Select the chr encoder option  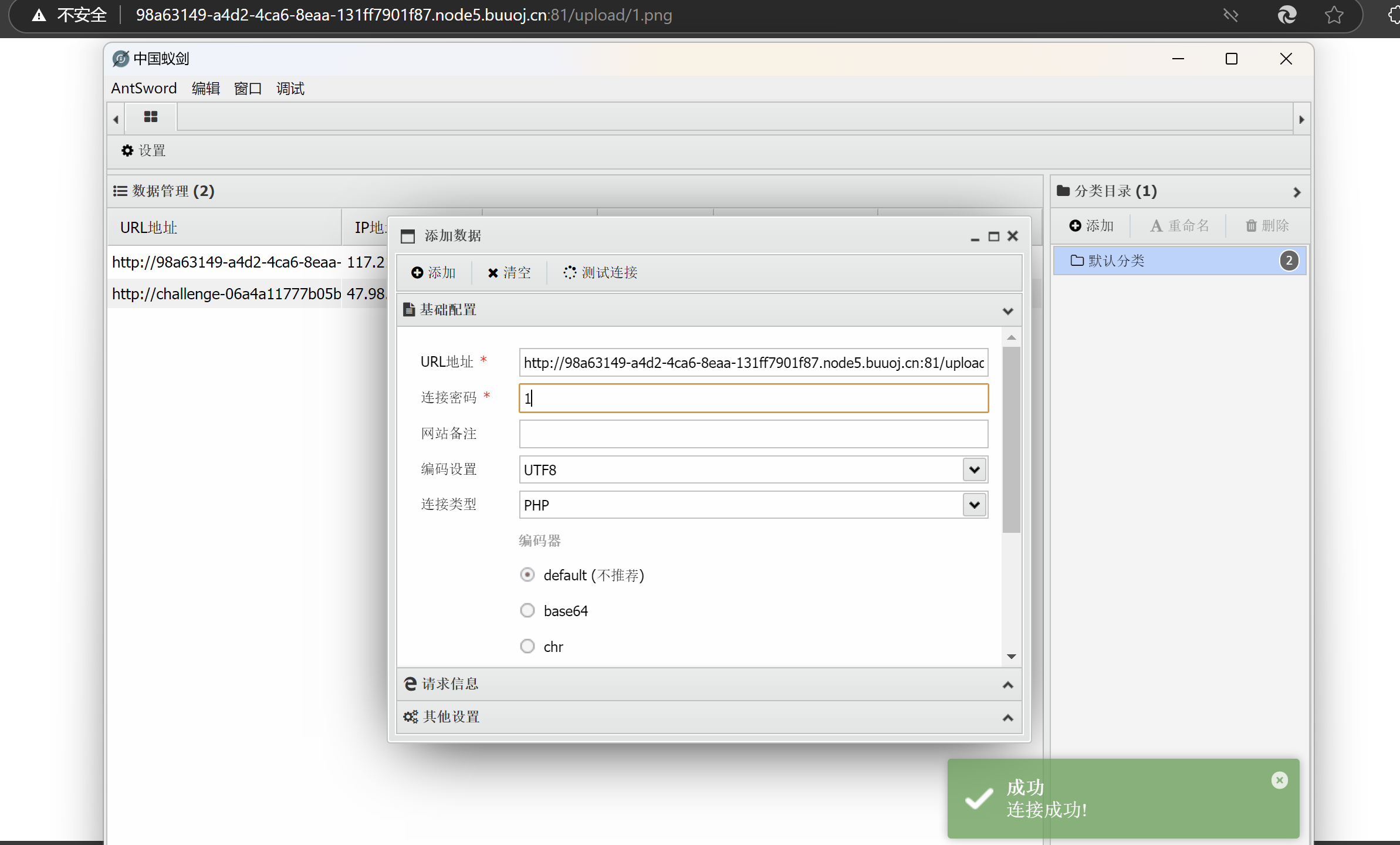527,647
